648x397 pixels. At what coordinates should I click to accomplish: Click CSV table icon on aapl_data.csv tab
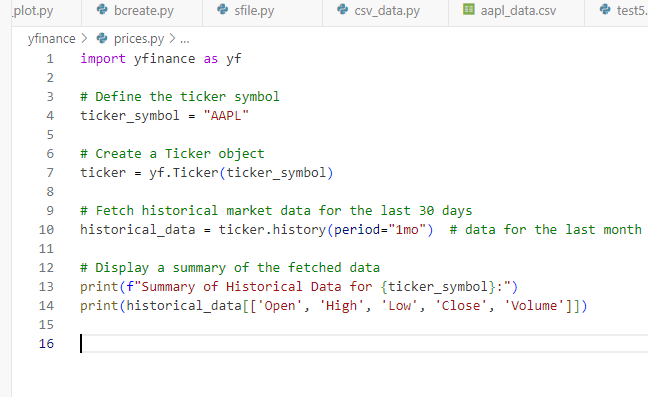coord(469,9)
